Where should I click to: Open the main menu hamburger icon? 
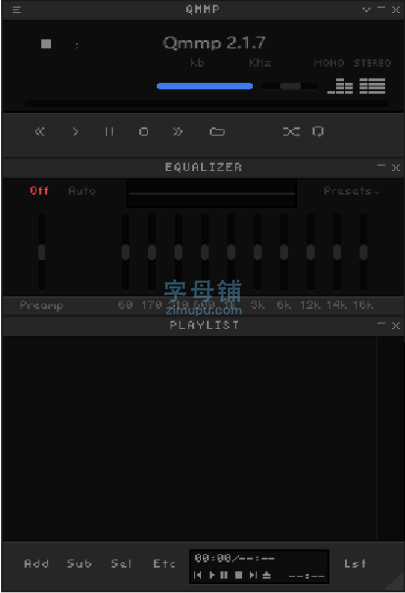click(17, 9)
